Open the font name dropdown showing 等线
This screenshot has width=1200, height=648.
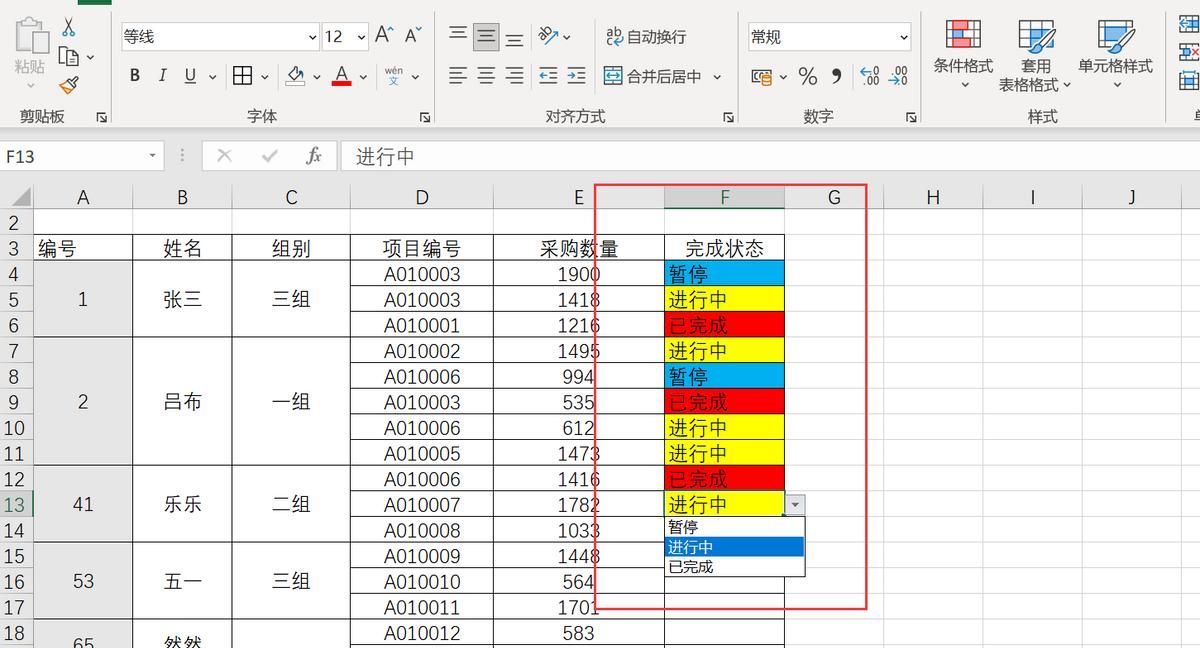(x=311, y=35)
